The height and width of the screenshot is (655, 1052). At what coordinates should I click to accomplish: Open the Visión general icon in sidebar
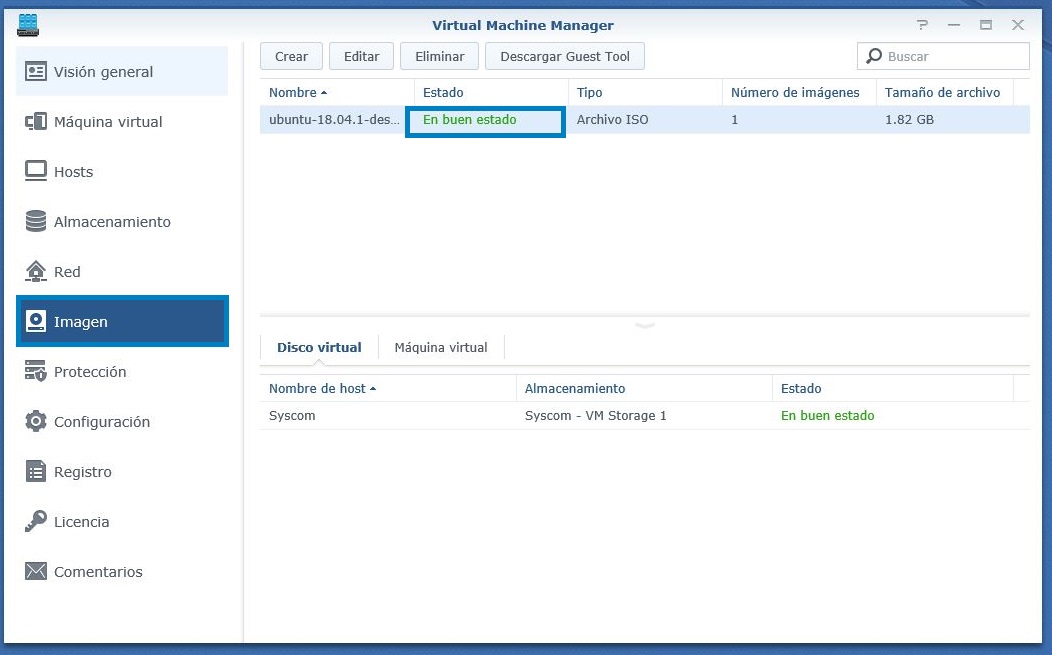pos(36,71)
